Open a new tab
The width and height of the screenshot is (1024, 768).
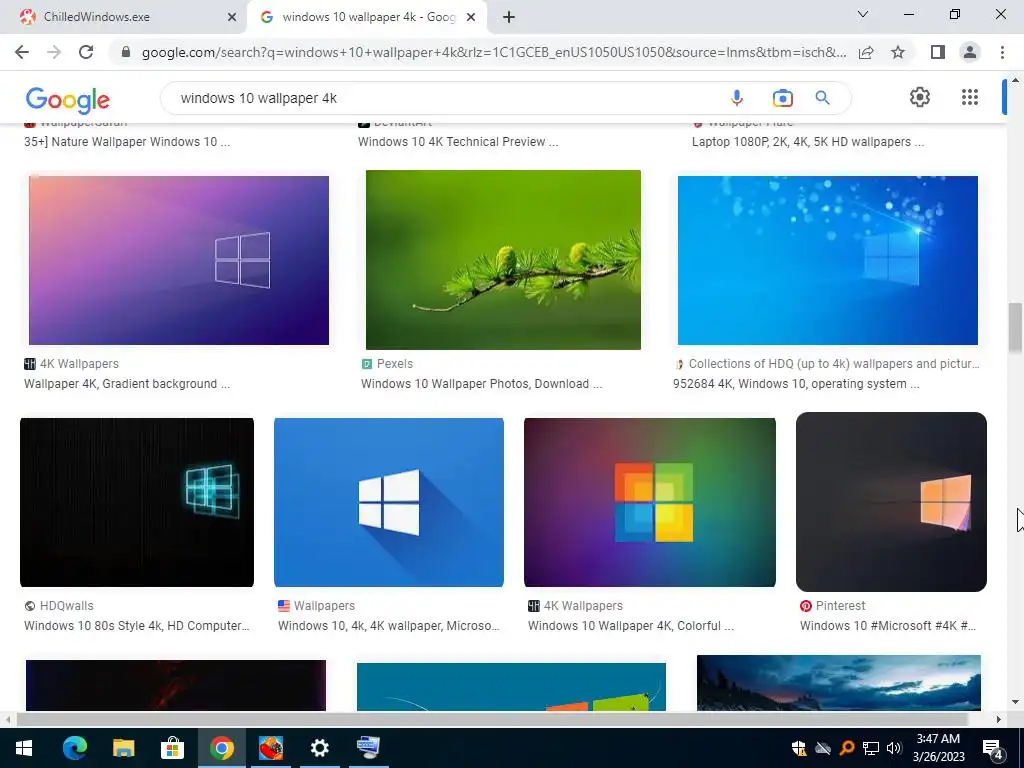coord(509,17)
